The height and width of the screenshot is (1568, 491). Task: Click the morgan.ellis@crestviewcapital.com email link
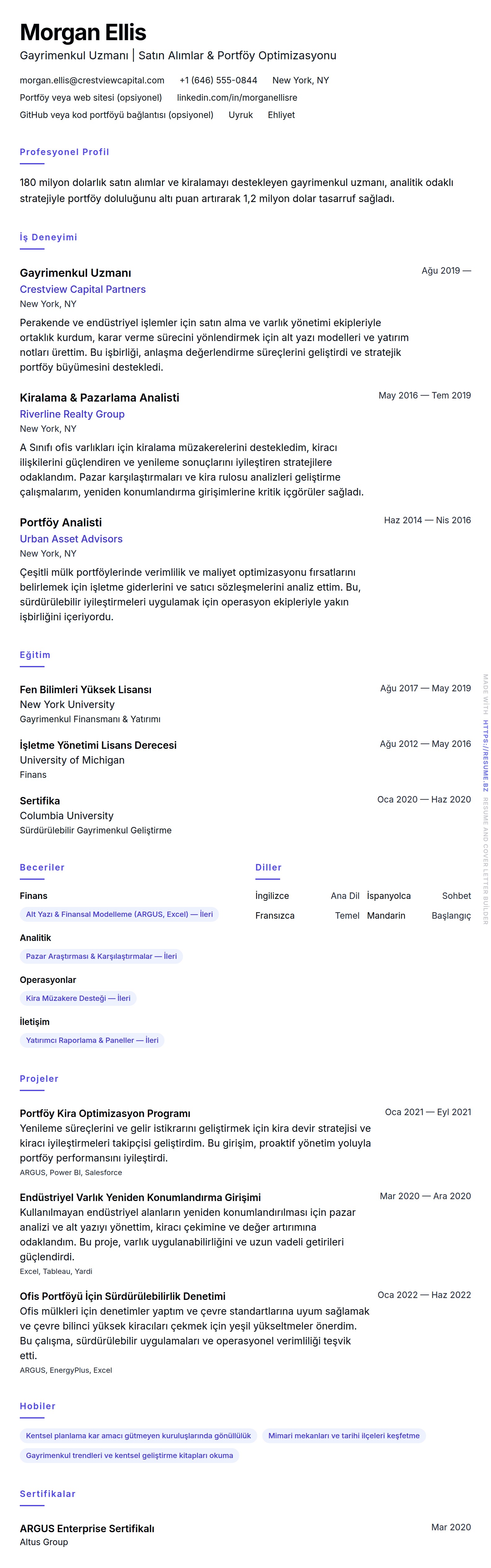coord(92,80)
